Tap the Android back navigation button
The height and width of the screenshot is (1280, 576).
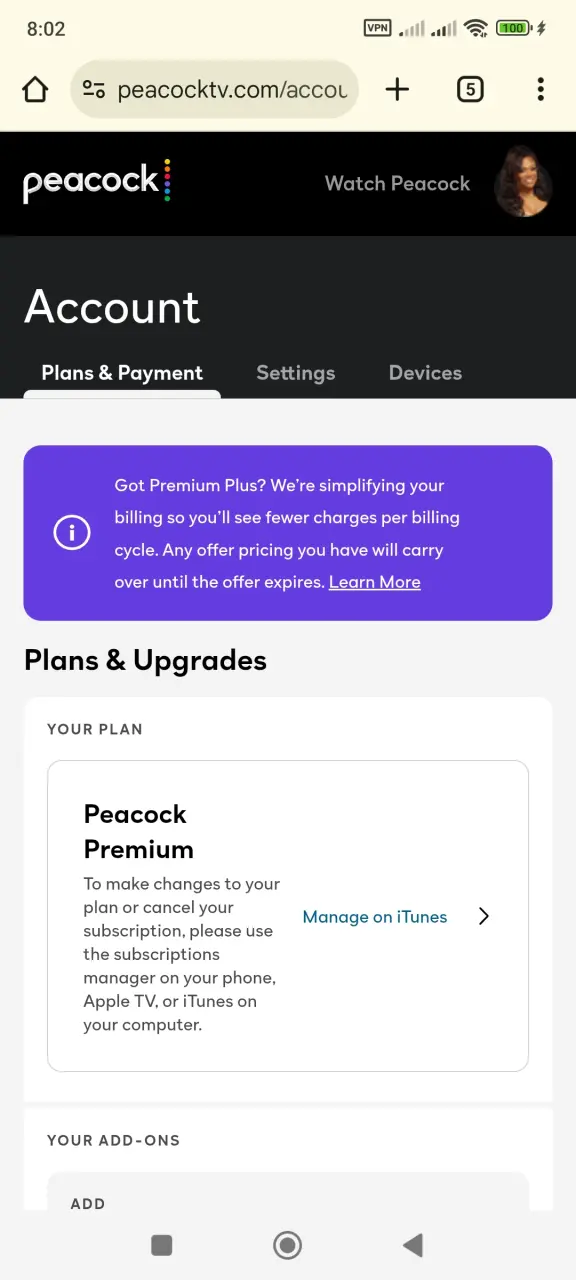click(412, 1245)
